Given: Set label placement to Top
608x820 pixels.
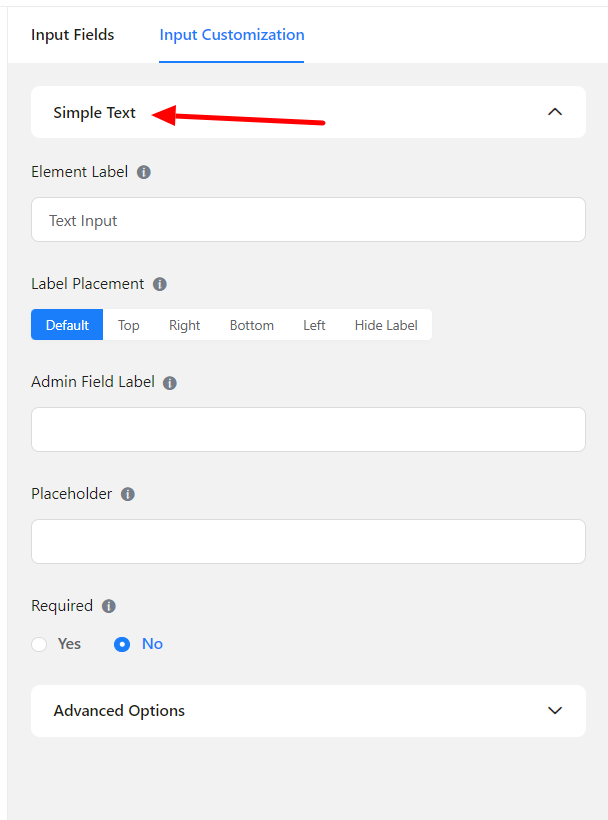Looking at the screenshot, I should (x=129, y=325).
